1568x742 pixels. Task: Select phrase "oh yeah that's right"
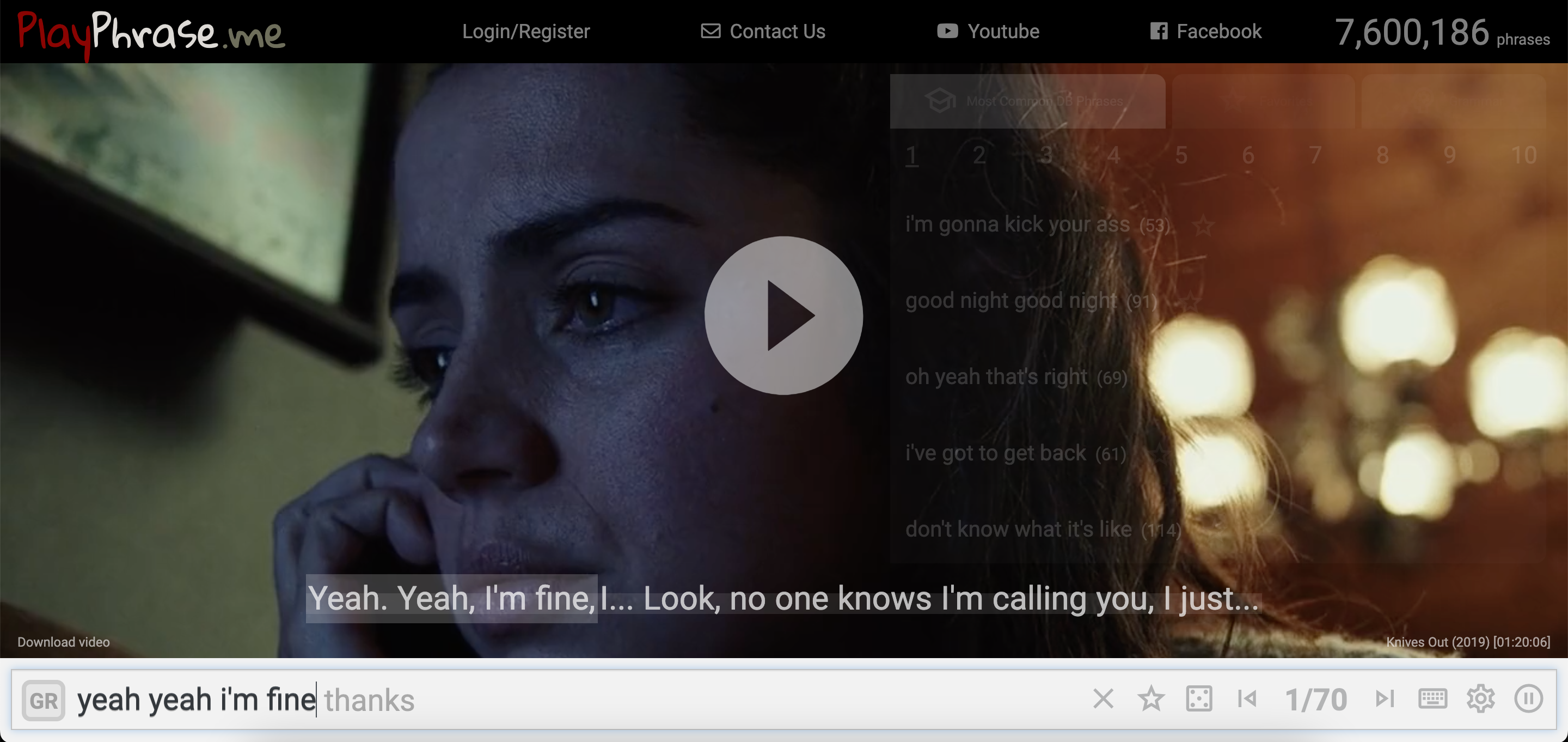coord(996,376)
